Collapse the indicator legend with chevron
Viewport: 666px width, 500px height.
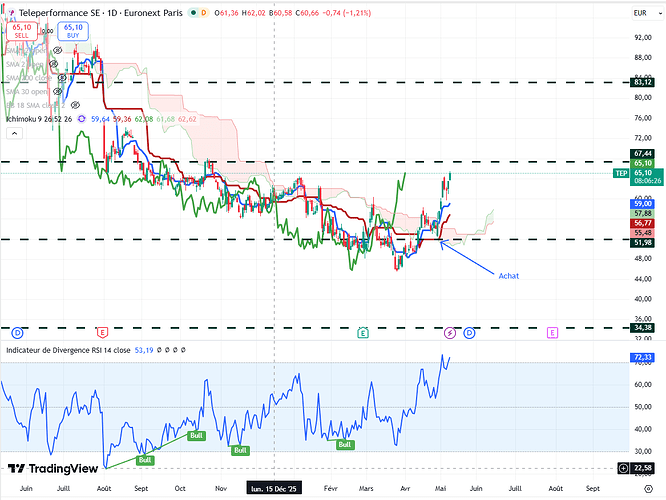(14, 133)
